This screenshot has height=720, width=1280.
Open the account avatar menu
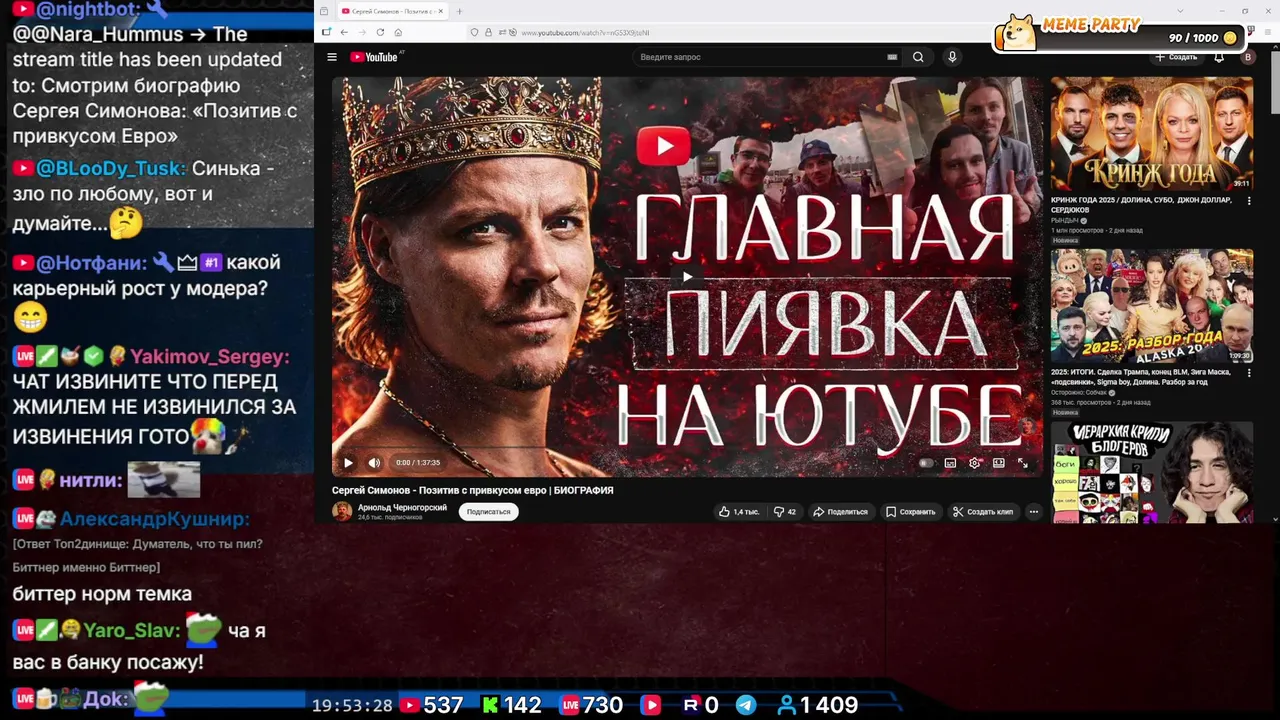pyautogui.click(x=1247, y=57)
